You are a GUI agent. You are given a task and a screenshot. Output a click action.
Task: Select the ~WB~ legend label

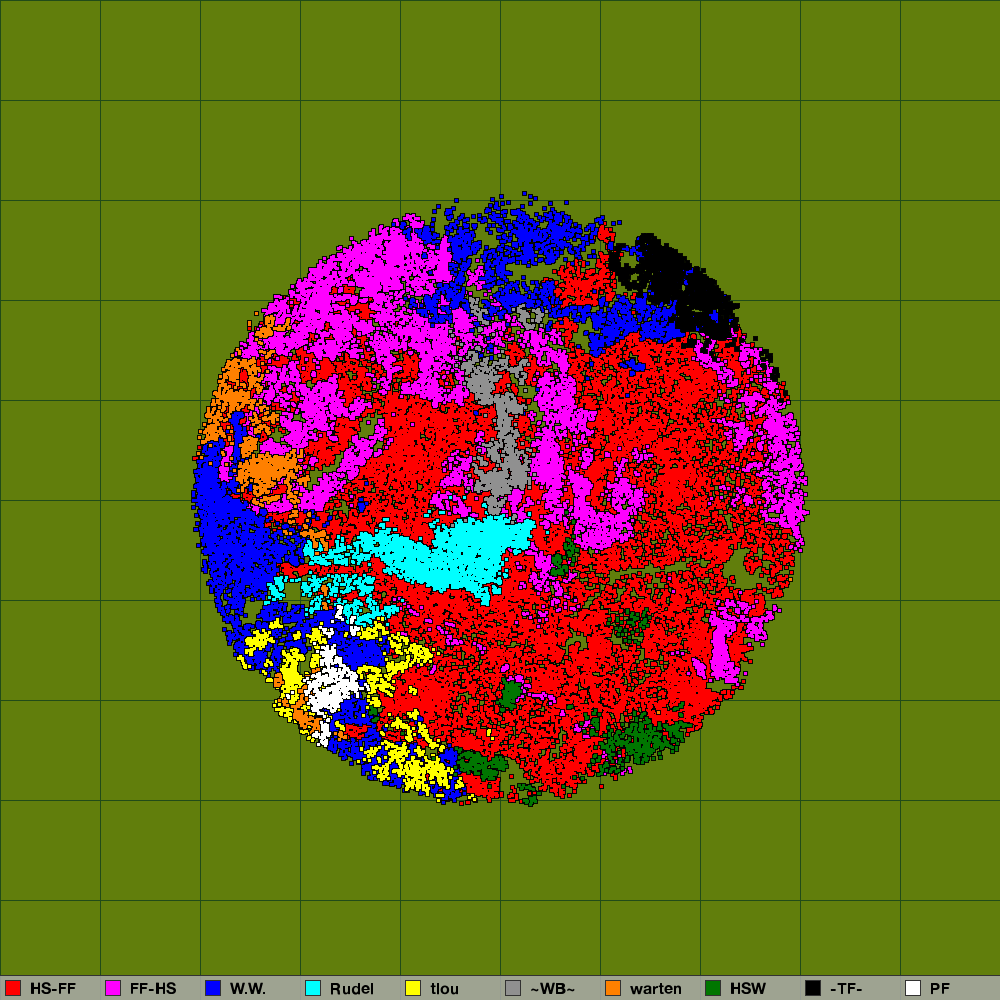click(552, 989)
